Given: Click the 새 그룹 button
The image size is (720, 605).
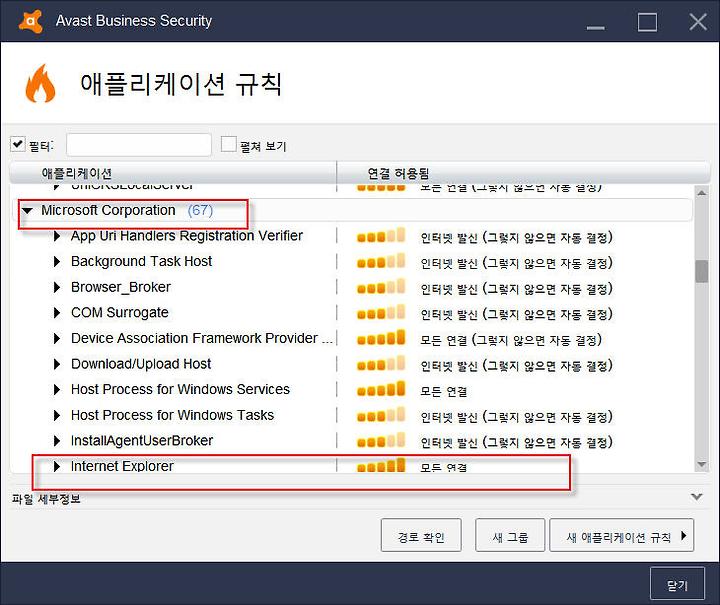Looking at the screenshot, I should pyautogui.click(x=510, y=535).
